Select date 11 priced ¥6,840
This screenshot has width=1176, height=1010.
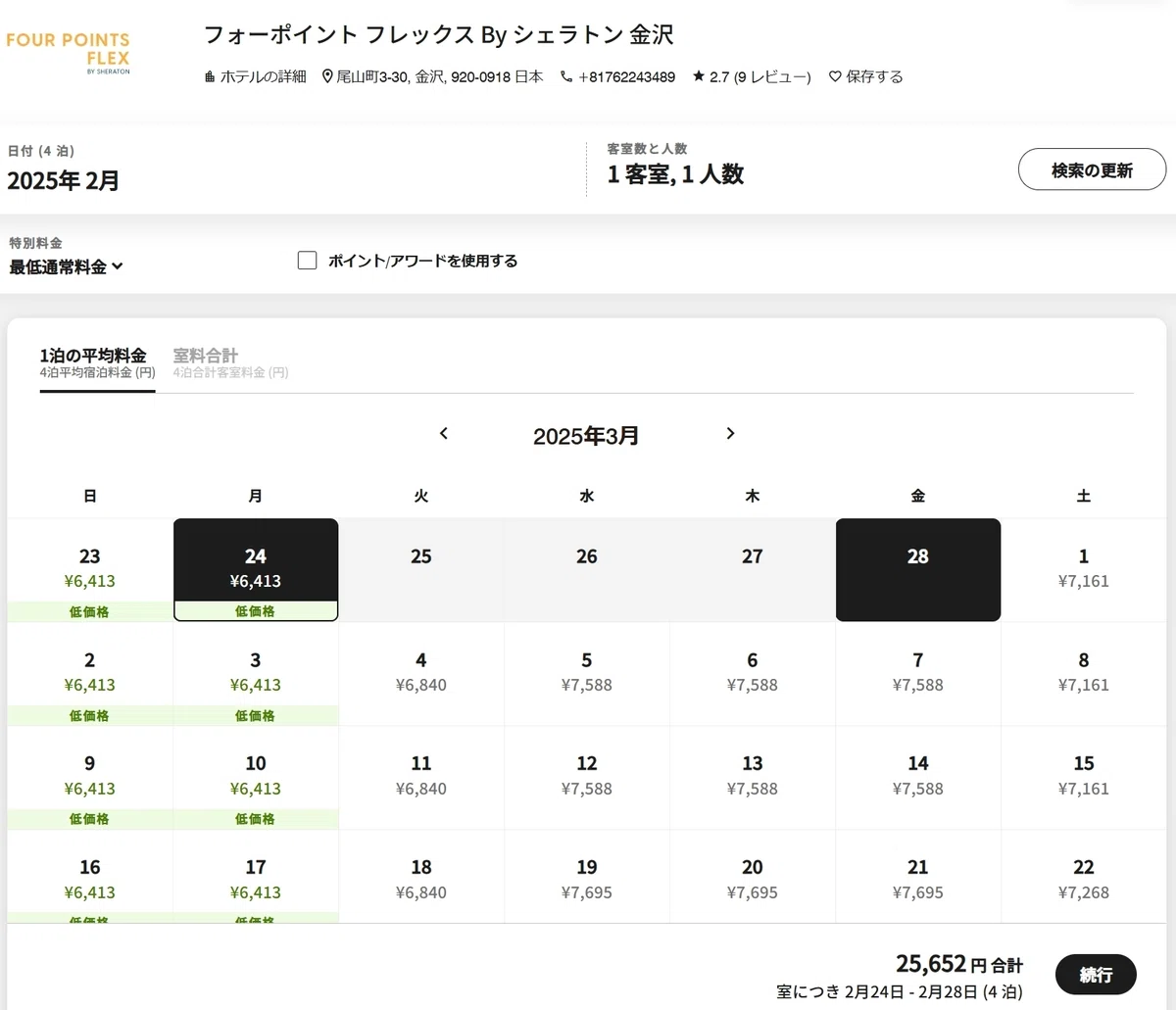pos(421,778)
